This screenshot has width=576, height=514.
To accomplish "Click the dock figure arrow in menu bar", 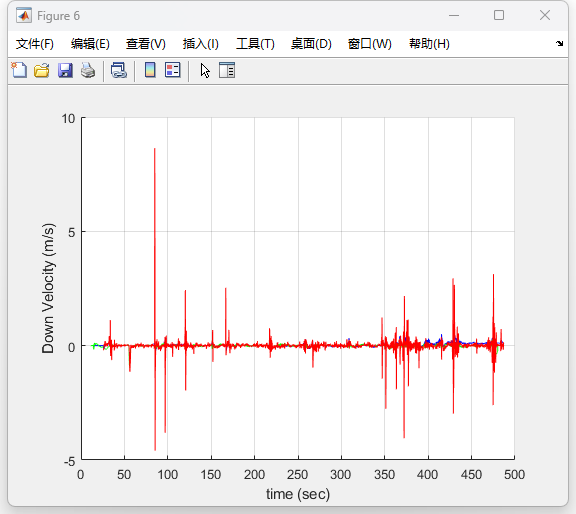I will coord(559,43).
